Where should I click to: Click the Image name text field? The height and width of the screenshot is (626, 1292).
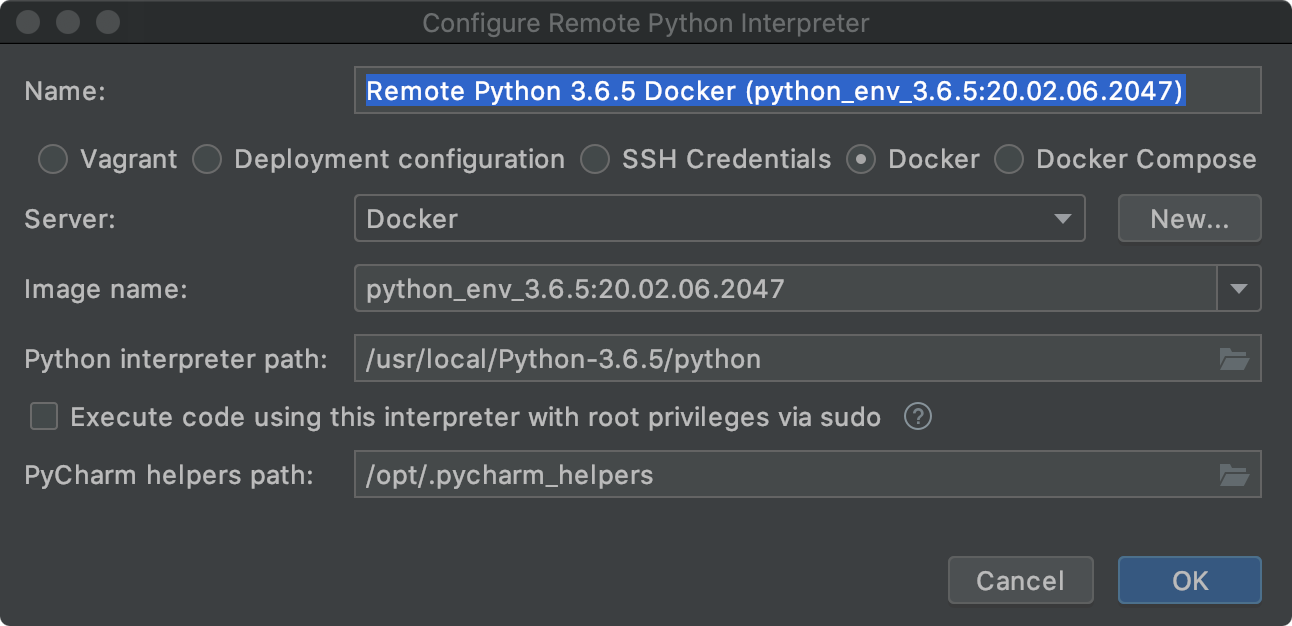[780, 290]
